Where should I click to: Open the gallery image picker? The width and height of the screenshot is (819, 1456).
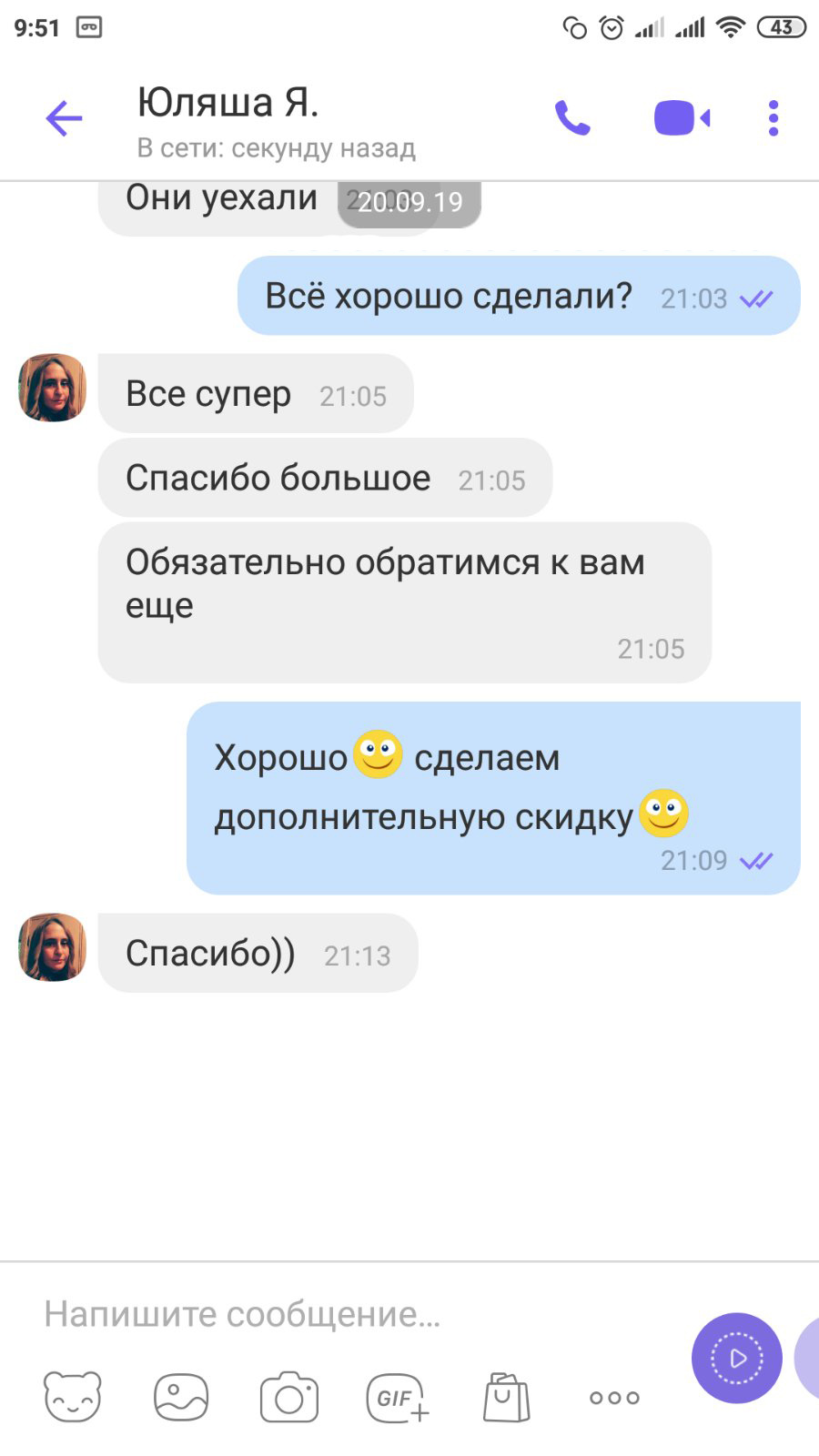[x=181, y=1397]
